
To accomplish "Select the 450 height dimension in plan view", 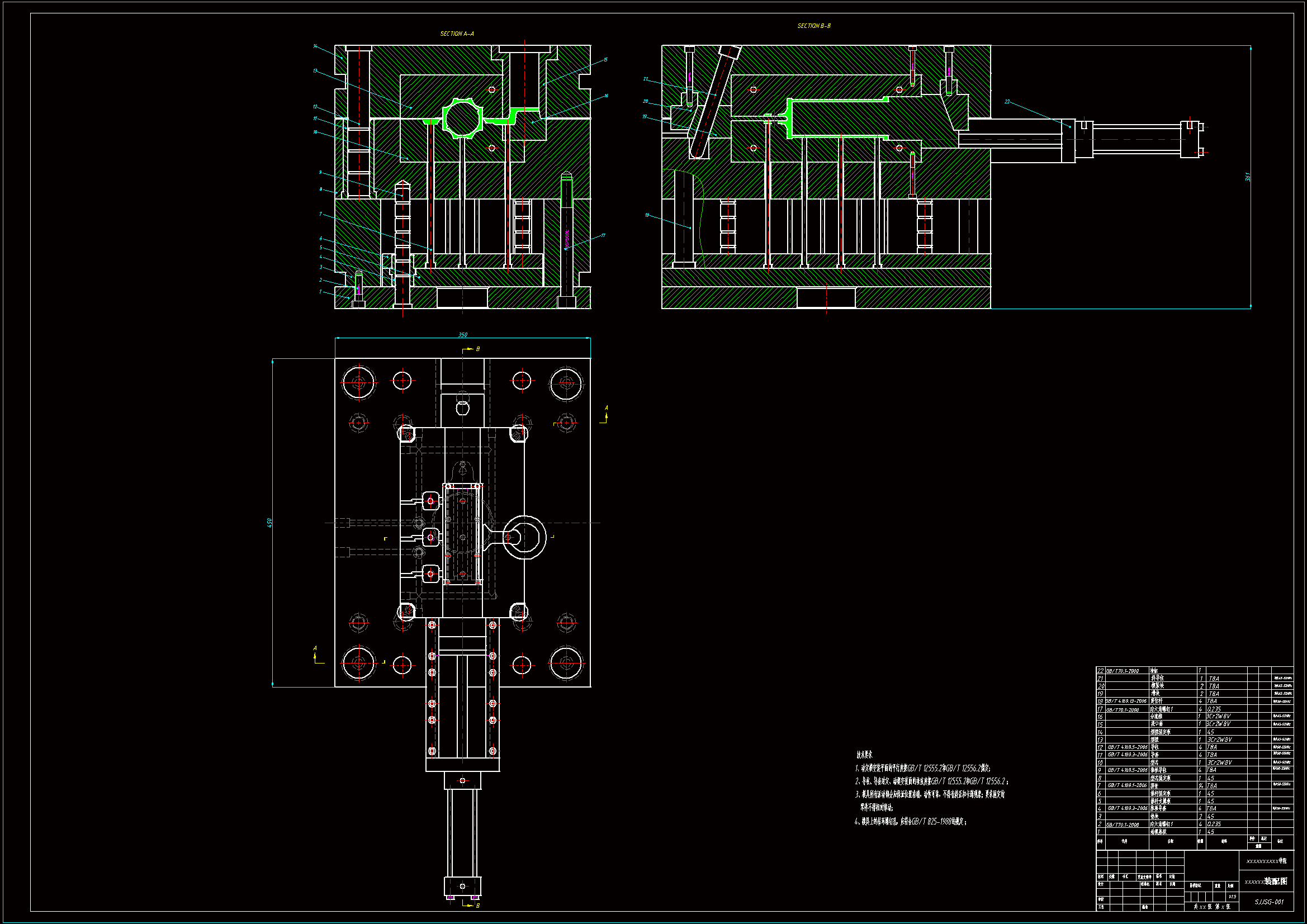I will click(270, 522).
